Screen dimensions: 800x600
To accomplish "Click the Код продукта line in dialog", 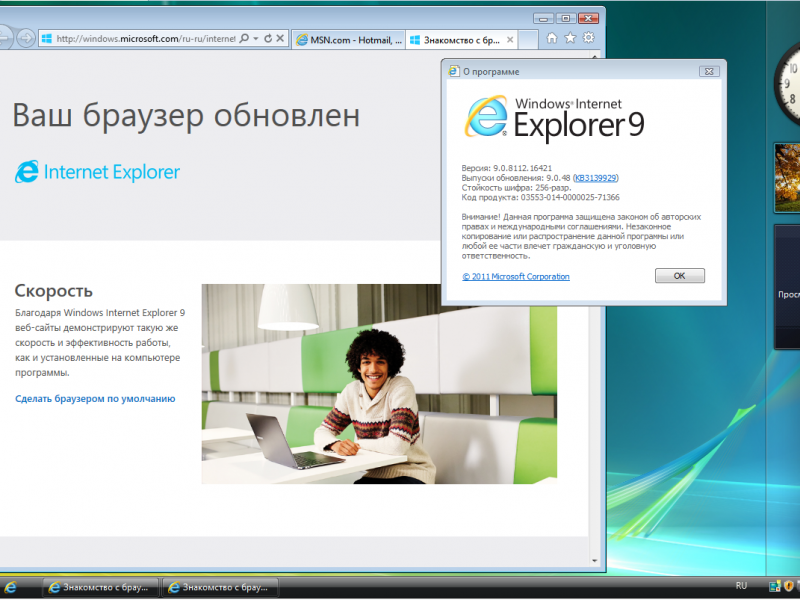I will pos(540,197).
